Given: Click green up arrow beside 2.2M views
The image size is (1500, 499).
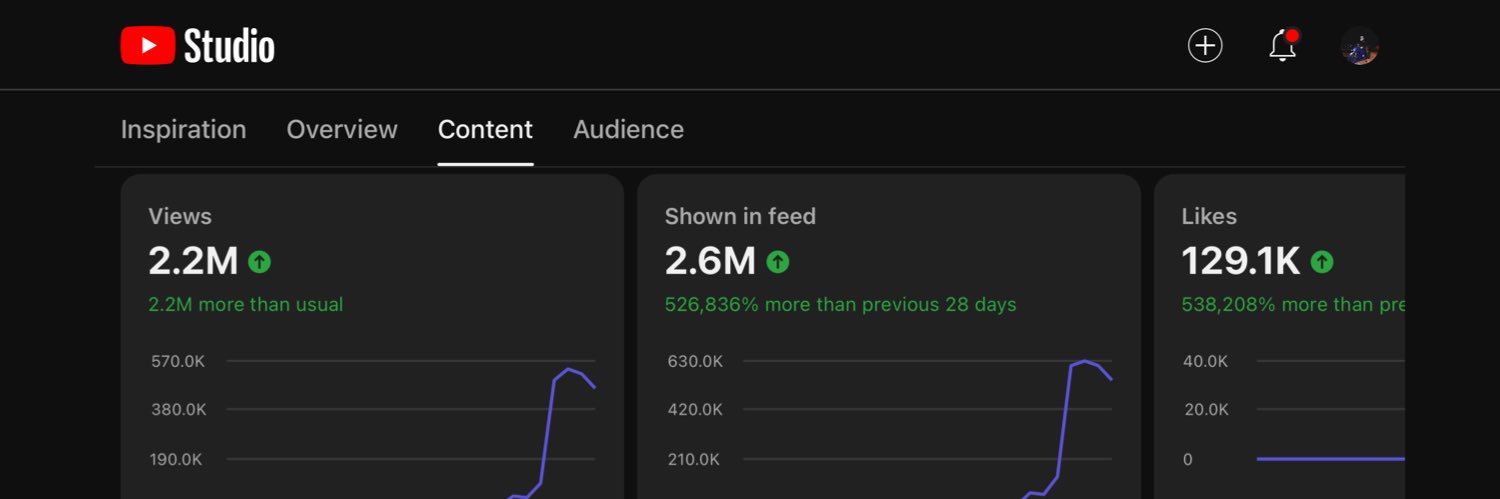Looking at the screenshot, I should [260, 262].
